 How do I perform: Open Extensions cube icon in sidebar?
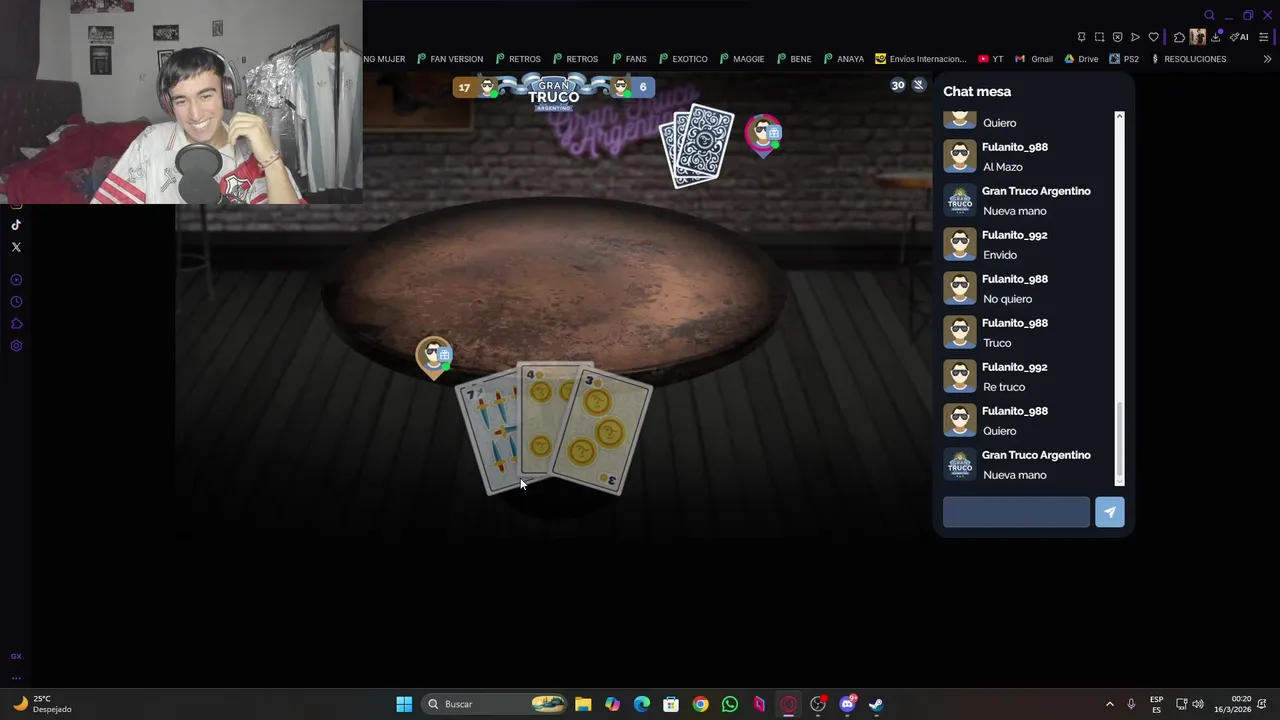[16, 324]
